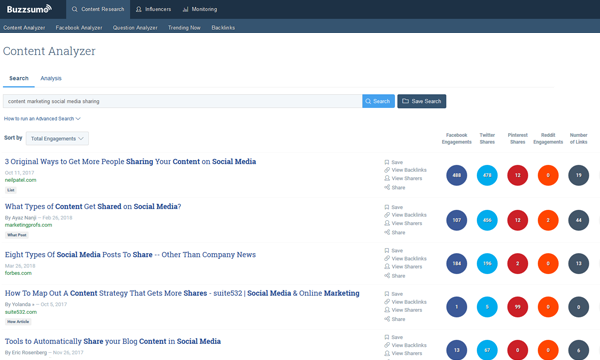Save the neilpatel.com article
This screenshot has height=360, width=600.
click(394, 162)
